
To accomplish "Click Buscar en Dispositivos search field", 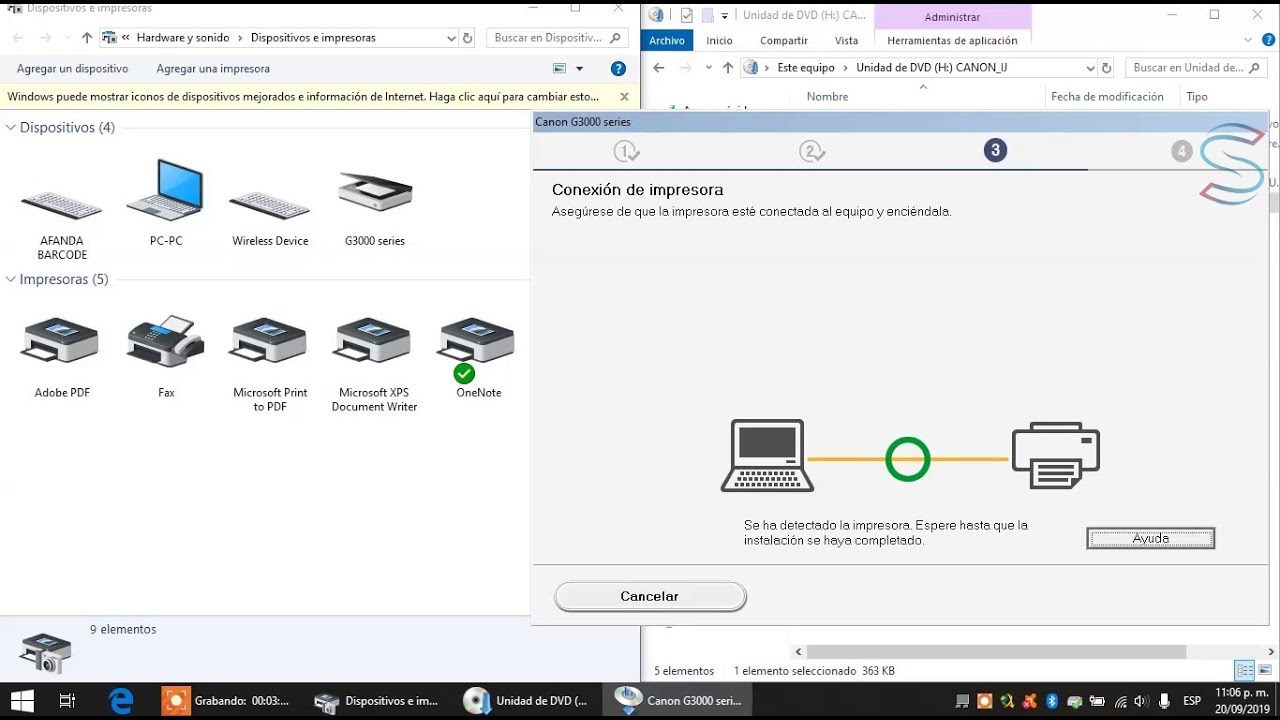I will (x=557, y=38).
